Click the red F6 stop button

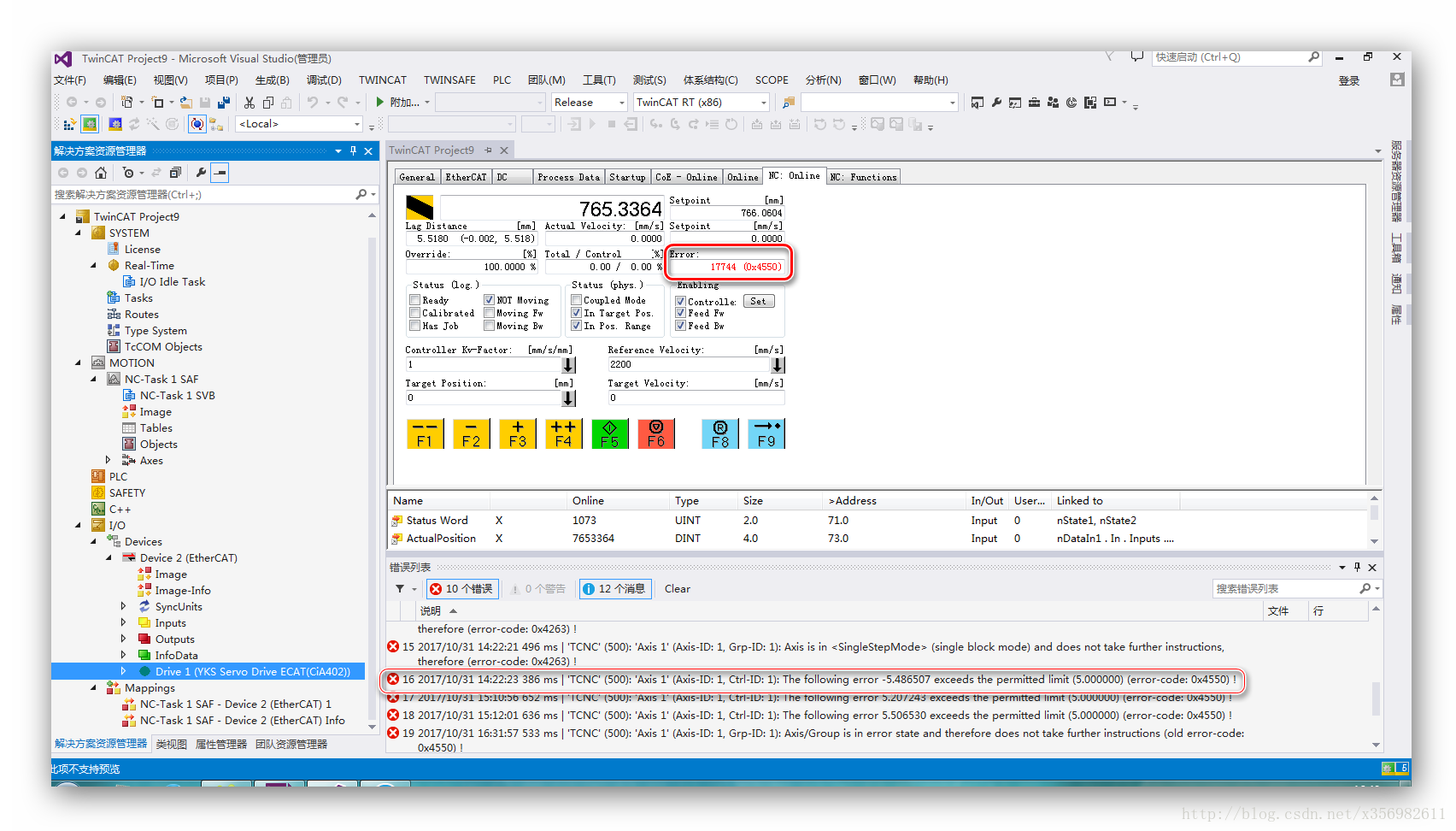click(x=655, y=434)
